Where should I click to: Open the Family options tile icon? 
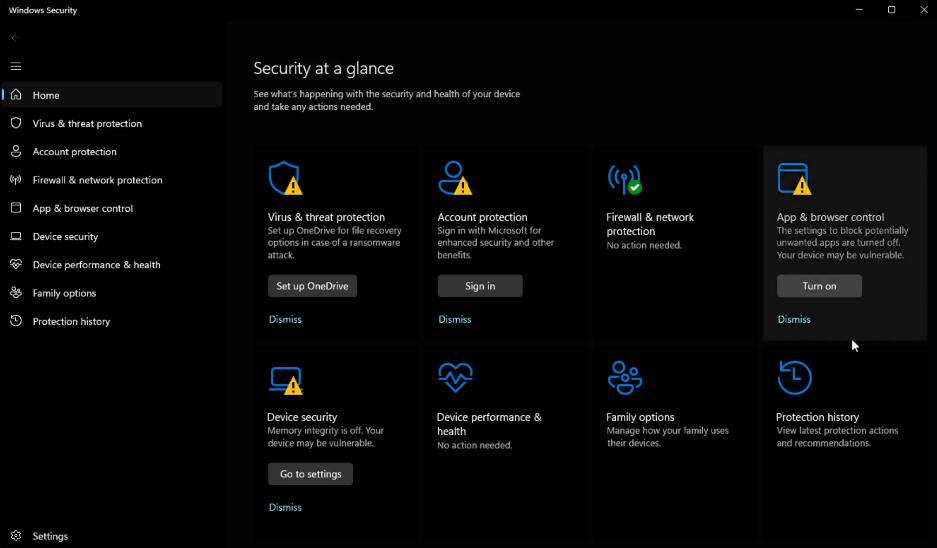point(625,378)
